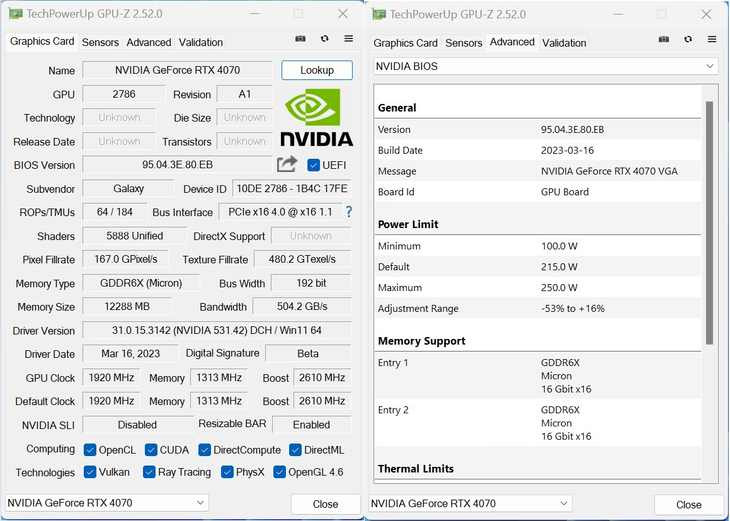Expand the NVIDIA BIOS dropdown

546,66
